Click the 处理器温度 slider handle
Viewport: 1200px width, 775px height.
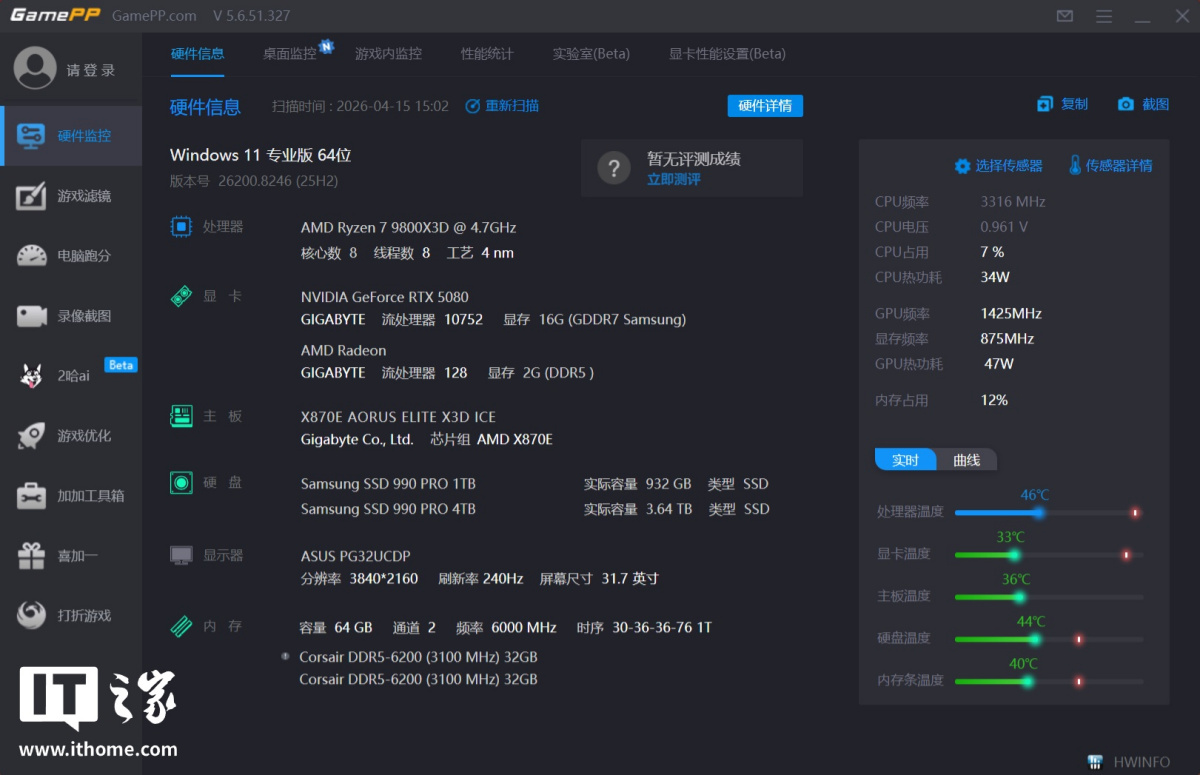[1038, 513]
